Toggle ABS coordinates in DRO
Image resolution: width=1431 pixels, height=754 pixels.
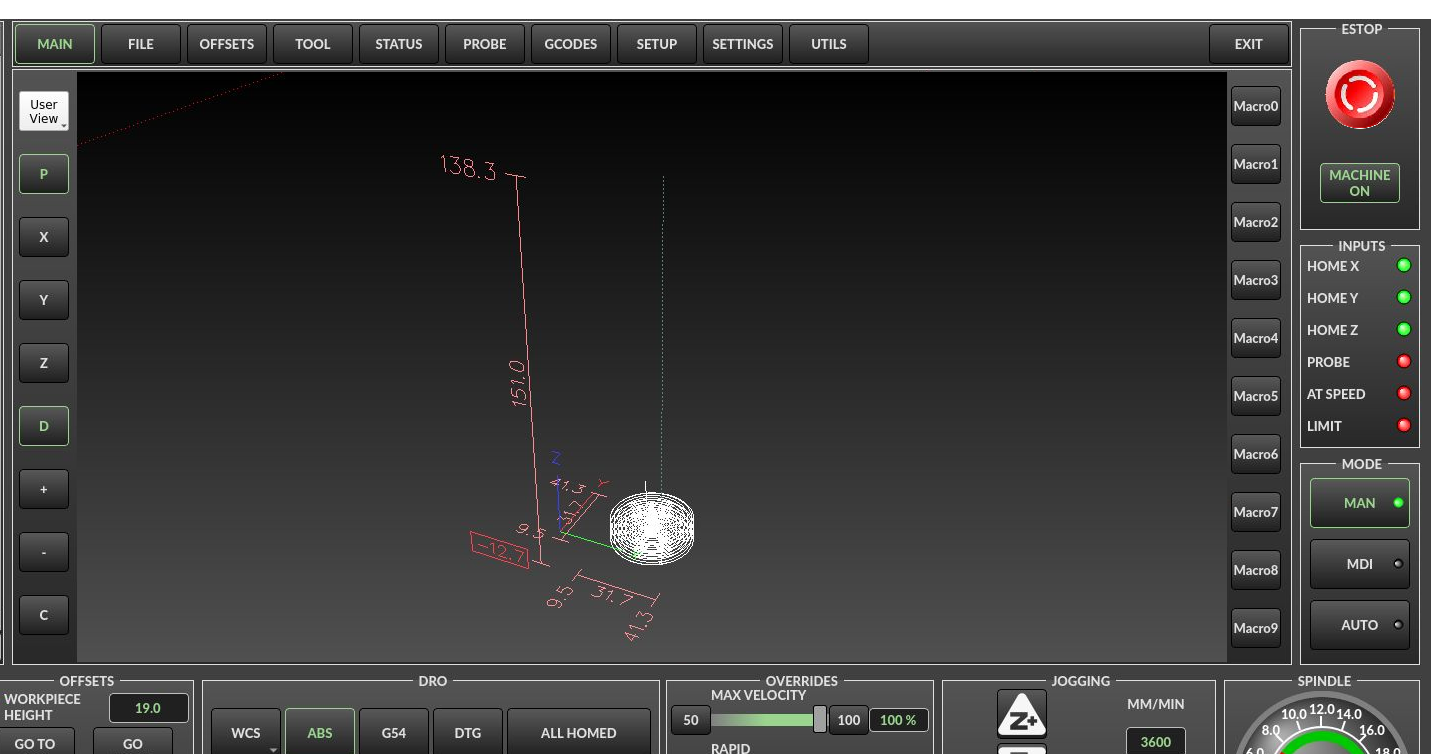pos(320,732)
